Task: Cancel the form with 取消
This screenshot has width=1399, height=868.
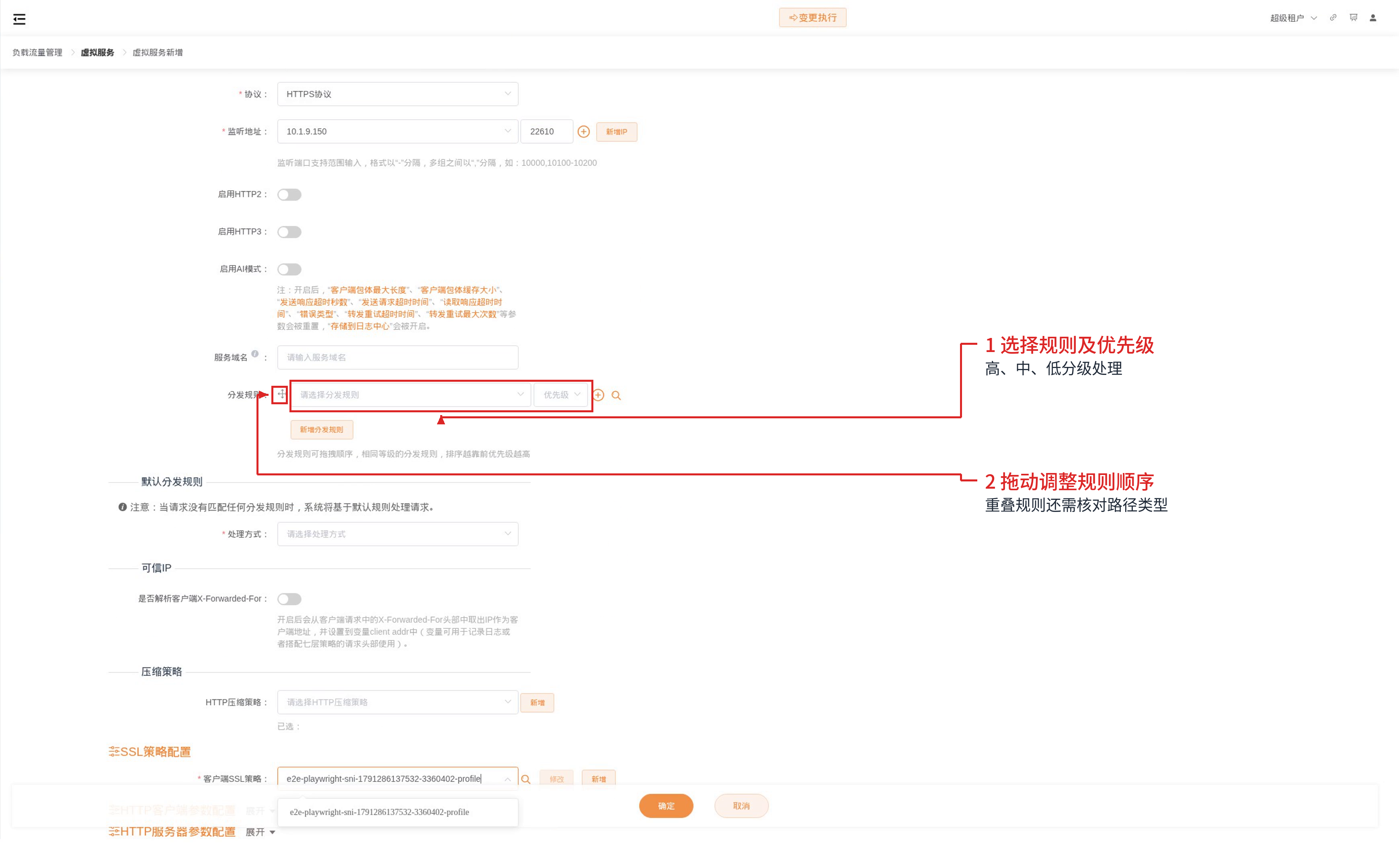Action: (741, 806)
